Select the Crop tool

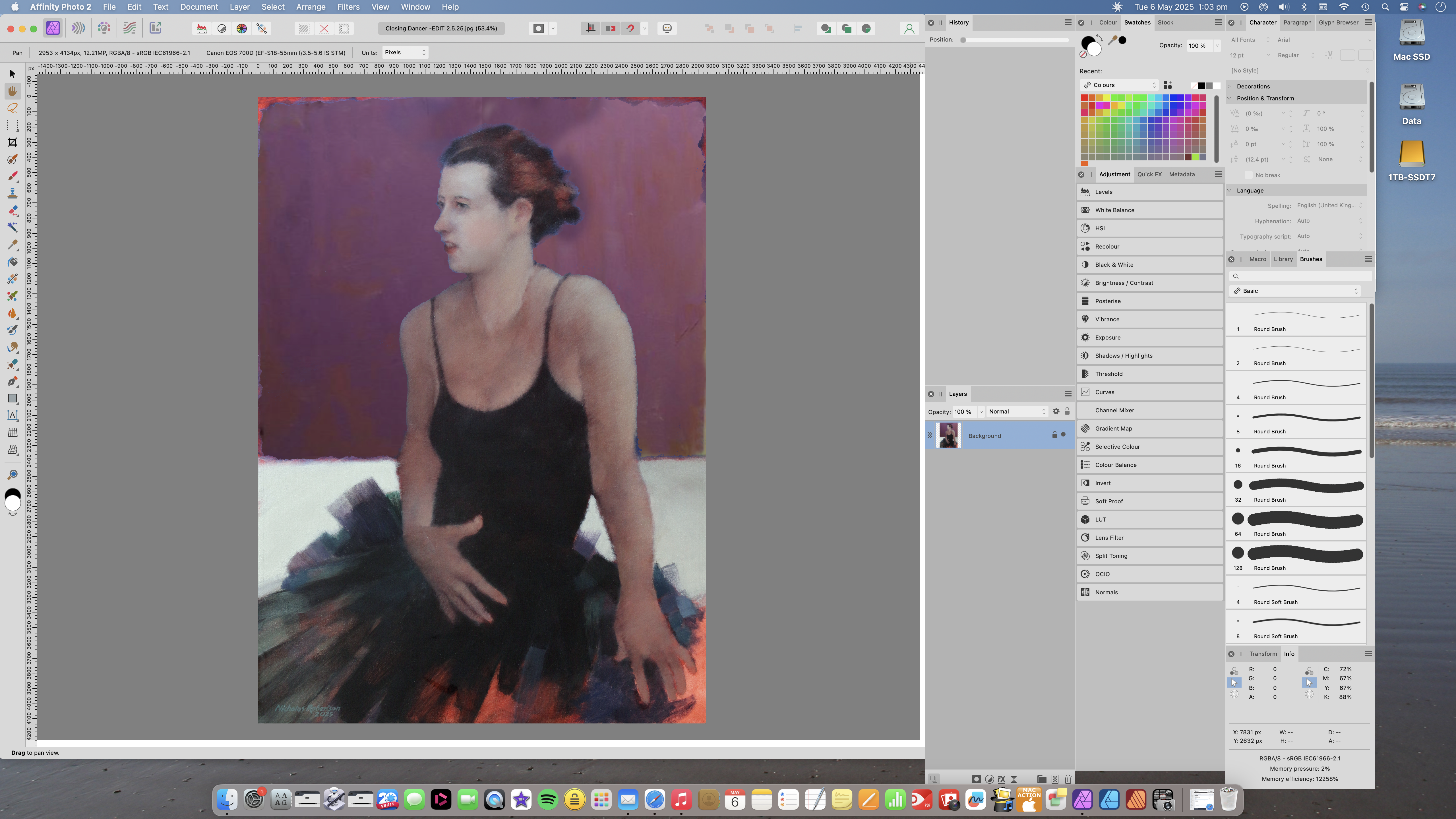[x=13, y=142]
